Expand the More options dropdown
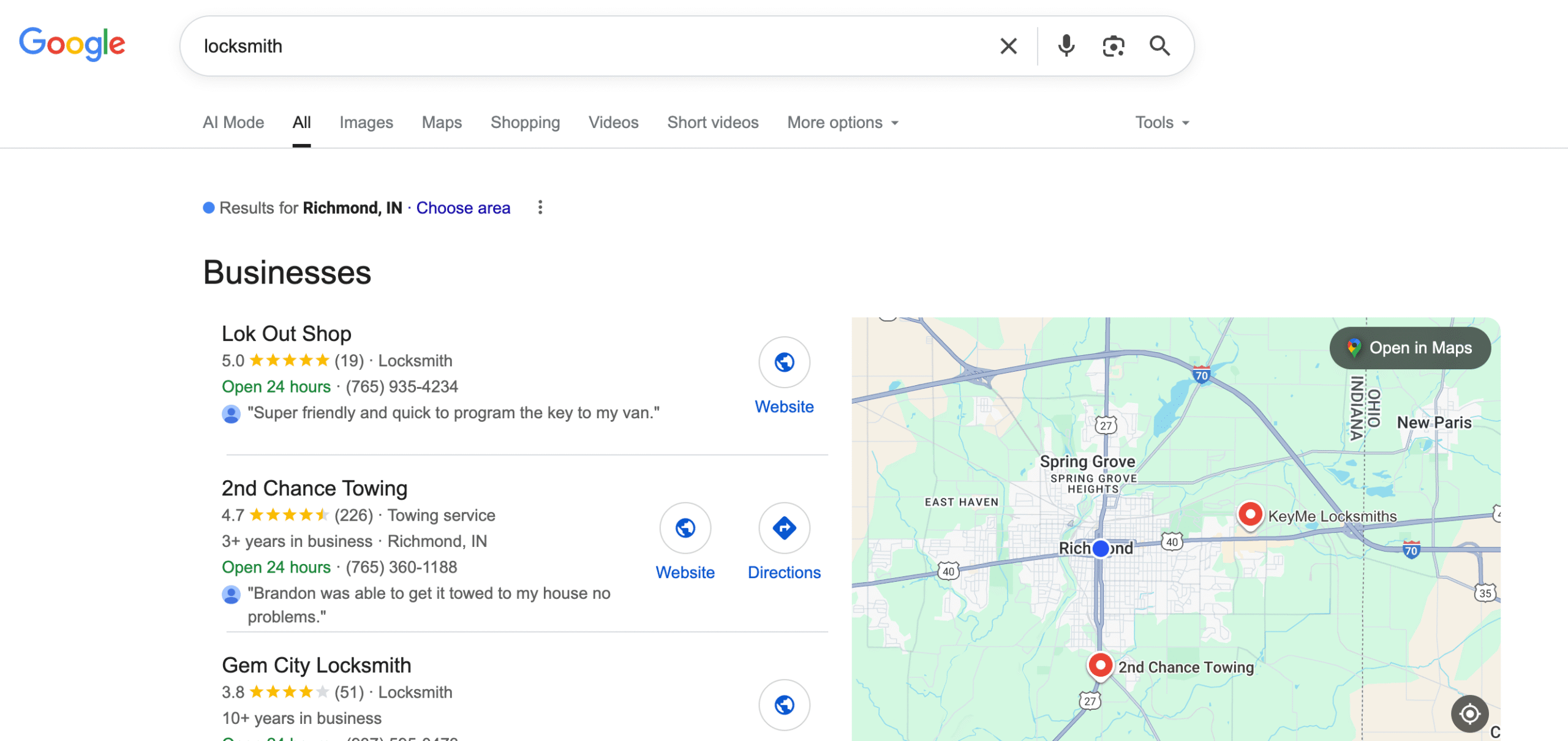Screen dimensions: 1568x741 842,122
